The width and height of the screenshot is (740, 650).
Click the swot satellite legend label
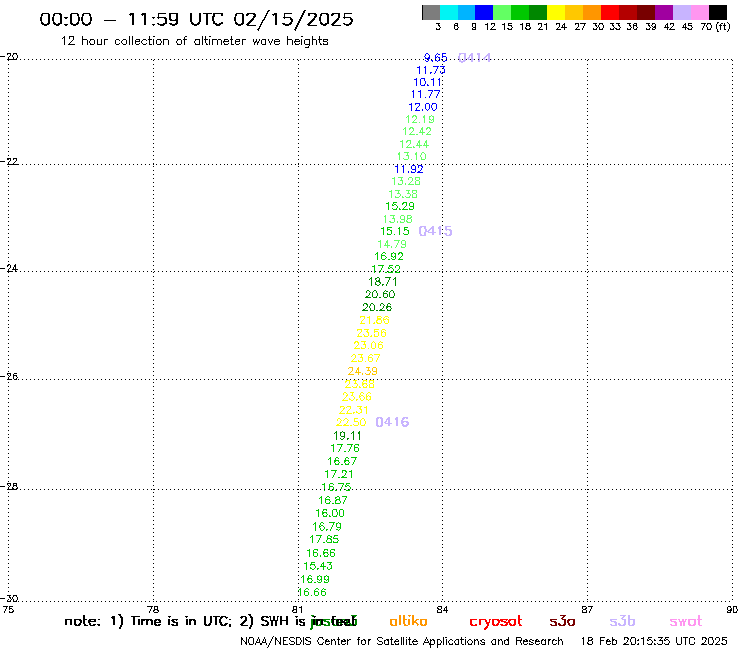(686, 621)
